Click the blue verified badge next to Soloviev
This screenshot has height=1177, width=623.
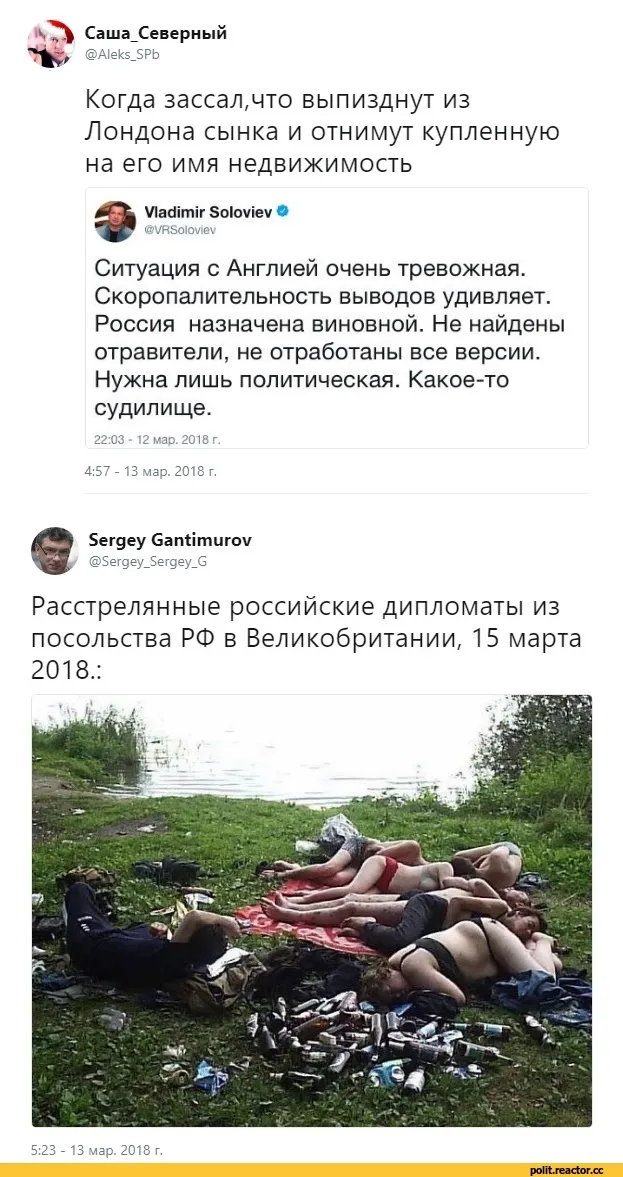point(283,212)
